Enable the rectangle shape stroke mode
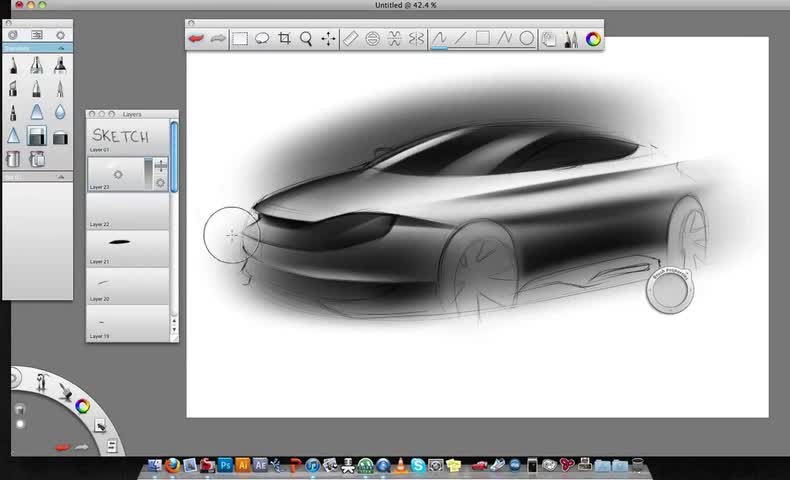The image size is (790, 480). 482,39
